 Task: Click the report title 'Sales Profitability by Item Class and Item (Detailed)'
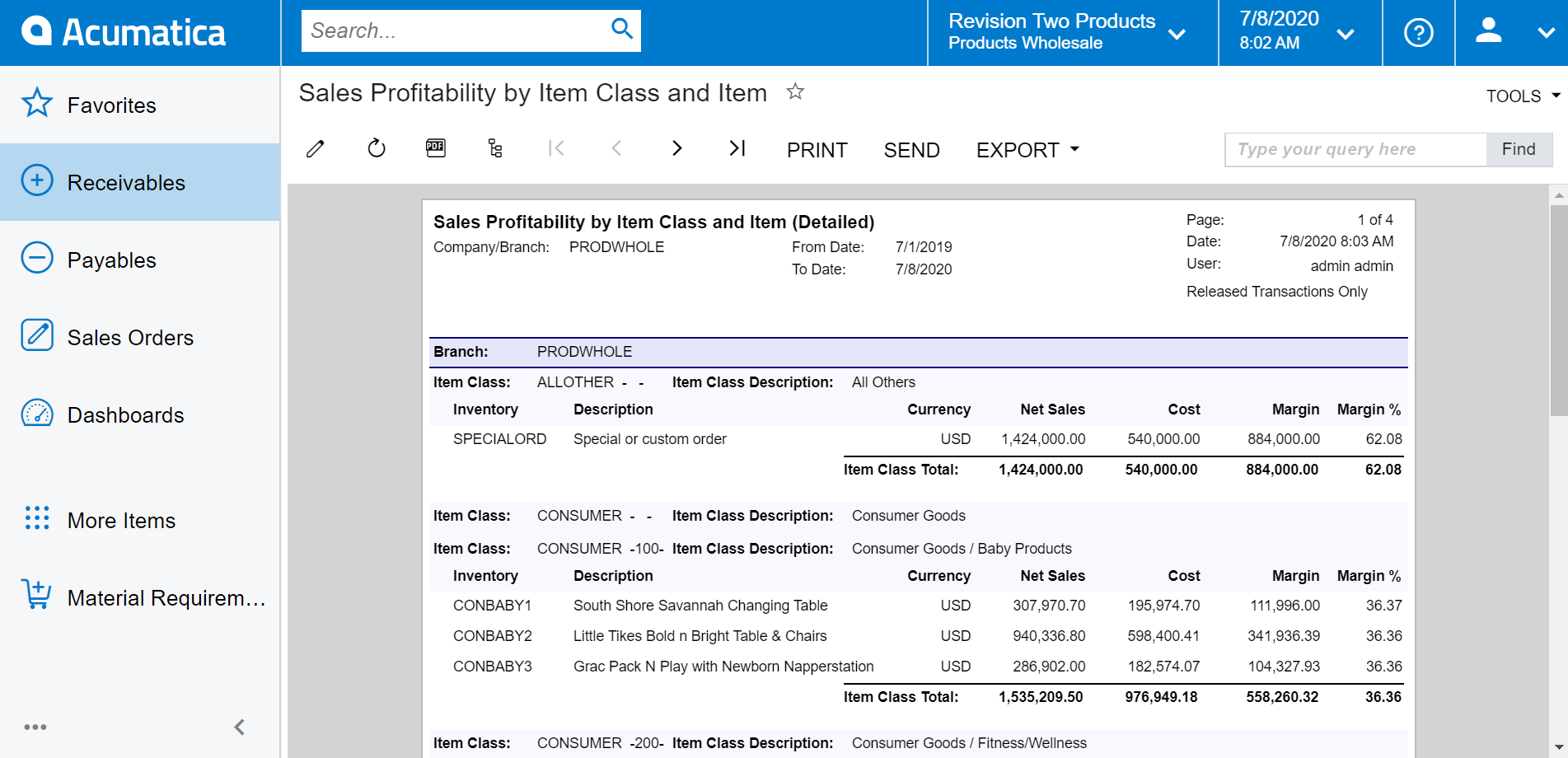[653, 222]
